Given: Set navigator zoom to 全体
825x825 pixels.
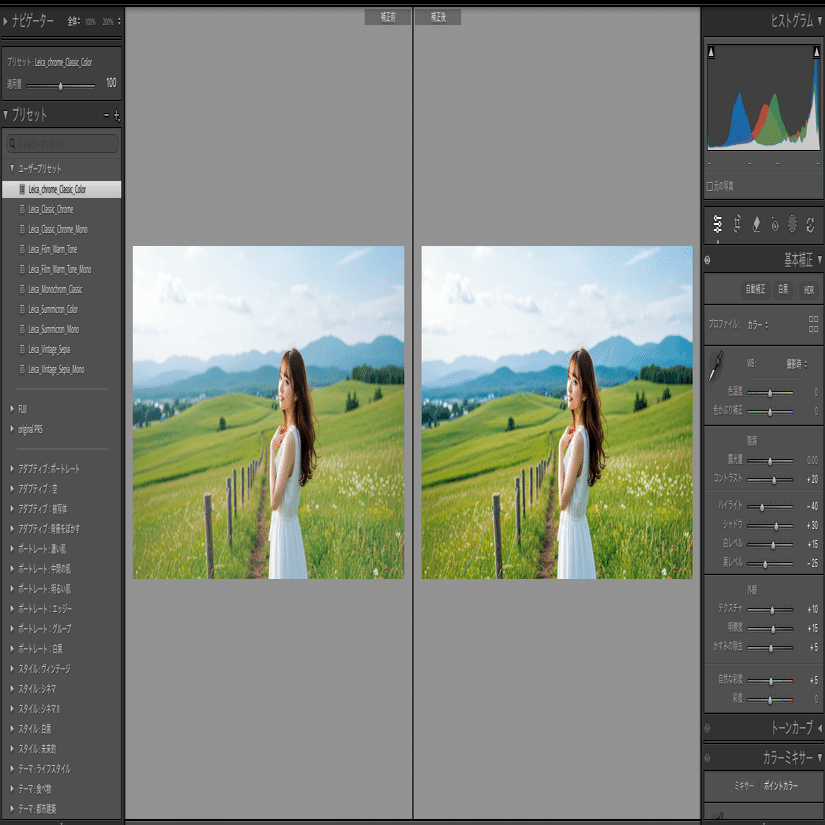Looking at the screenshot, I should pyautogui.click(x=74, y=21).
